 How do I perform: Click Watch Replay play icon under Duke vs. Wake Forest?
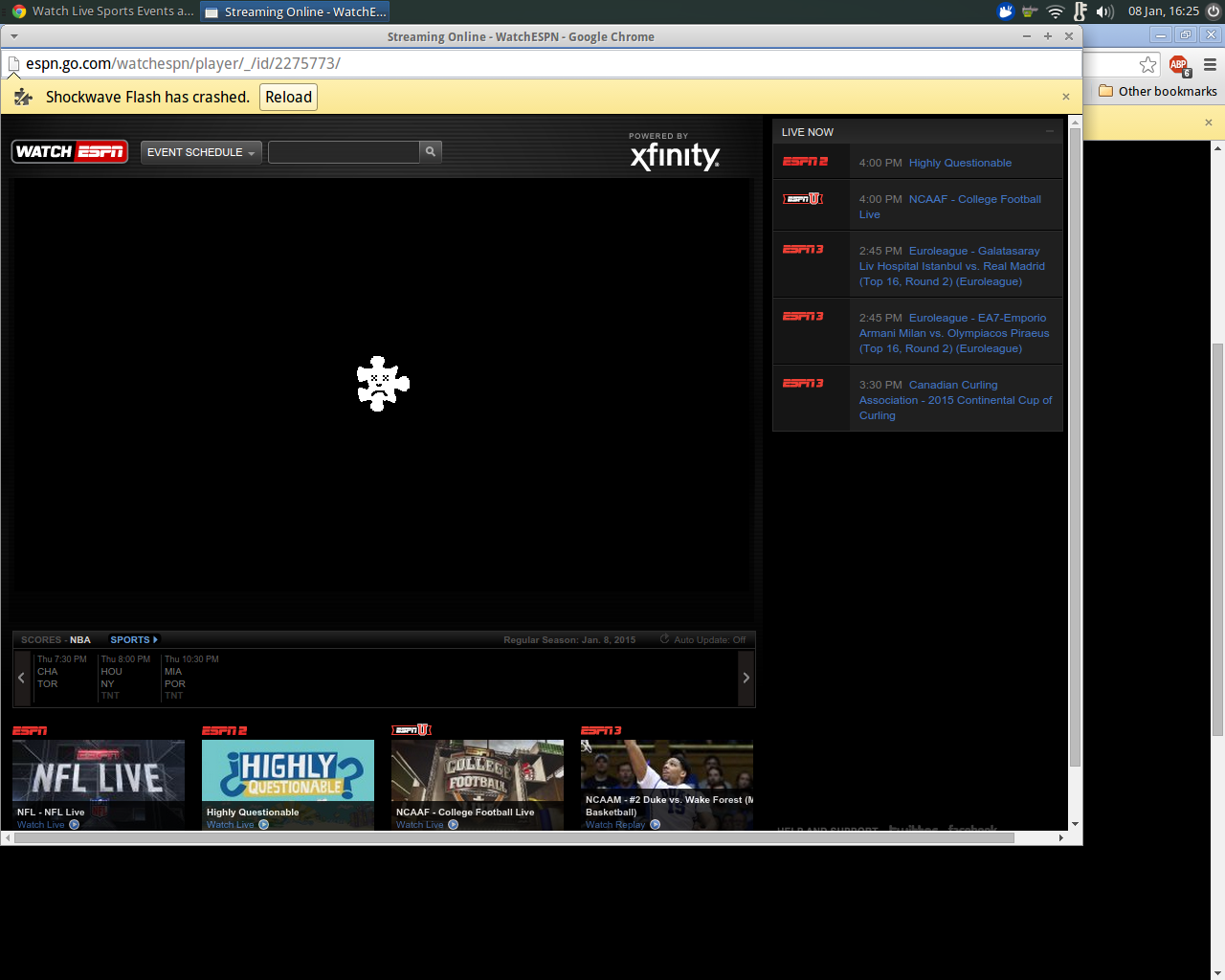655,825
